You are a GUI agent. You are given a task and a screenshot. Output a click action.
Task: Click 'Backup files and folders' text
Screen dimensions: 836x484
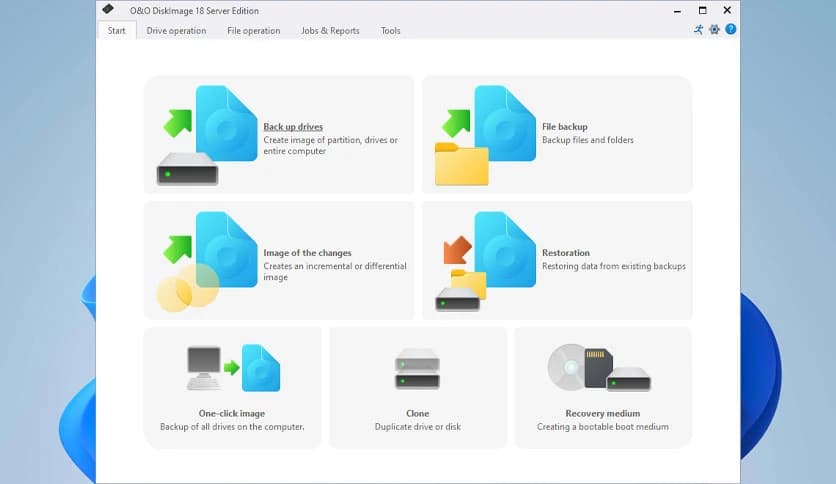pos(588,140)
